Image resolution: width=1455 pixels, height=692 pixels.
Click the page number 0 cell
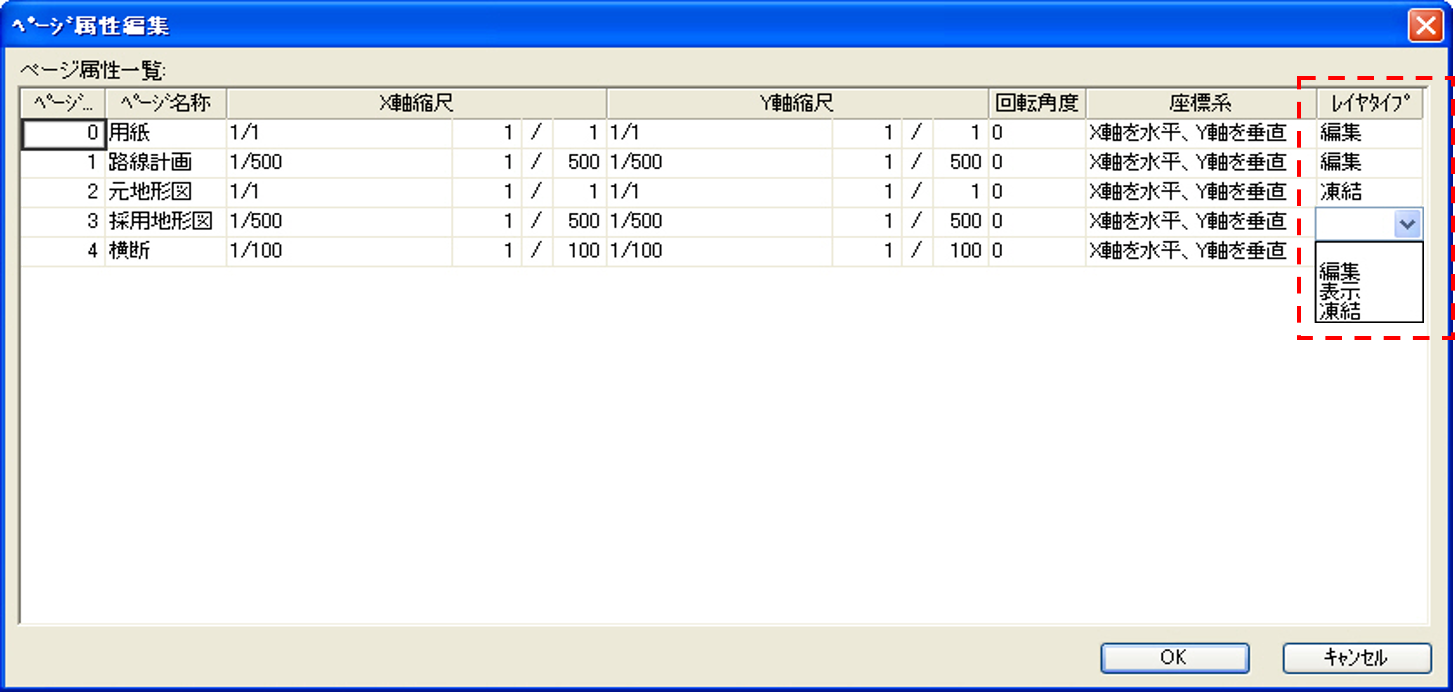[x=62, y=133]
